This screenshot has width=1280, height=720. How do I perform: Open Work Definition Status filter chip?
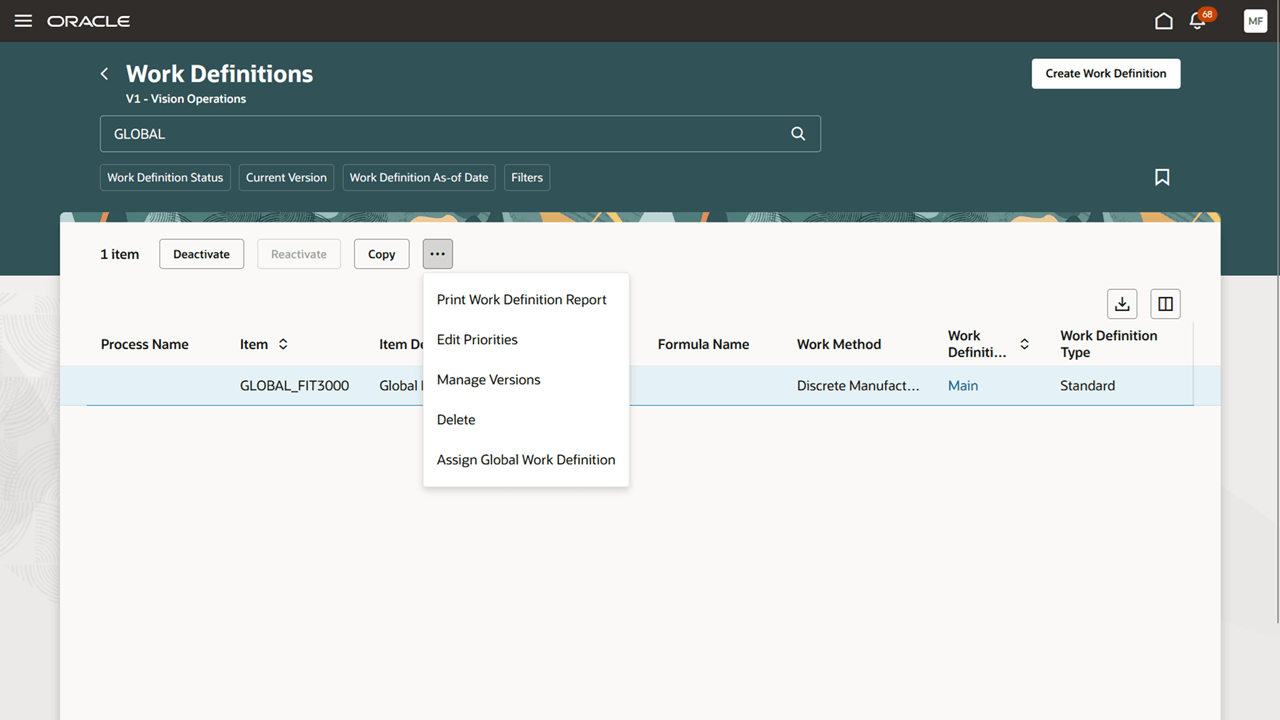click(165, 178)
